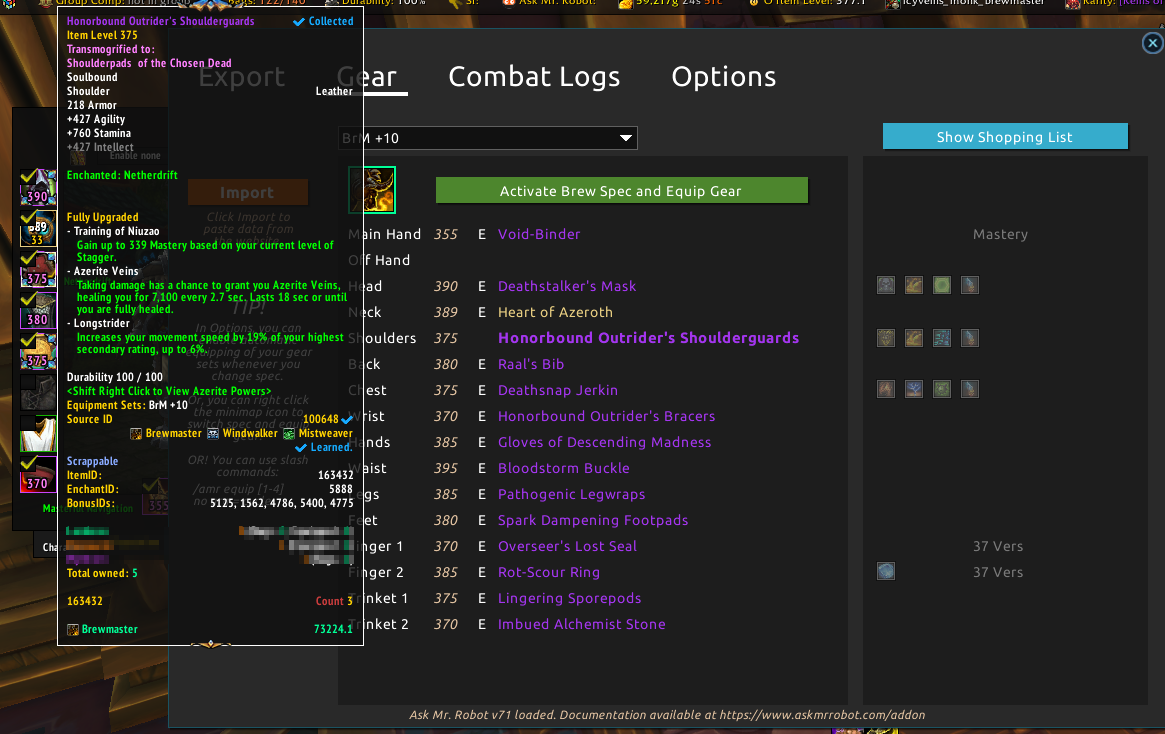Screen dimensions: 1165x734
Task: Click item level 389 in the Neck row
Action: click(446, 312)
